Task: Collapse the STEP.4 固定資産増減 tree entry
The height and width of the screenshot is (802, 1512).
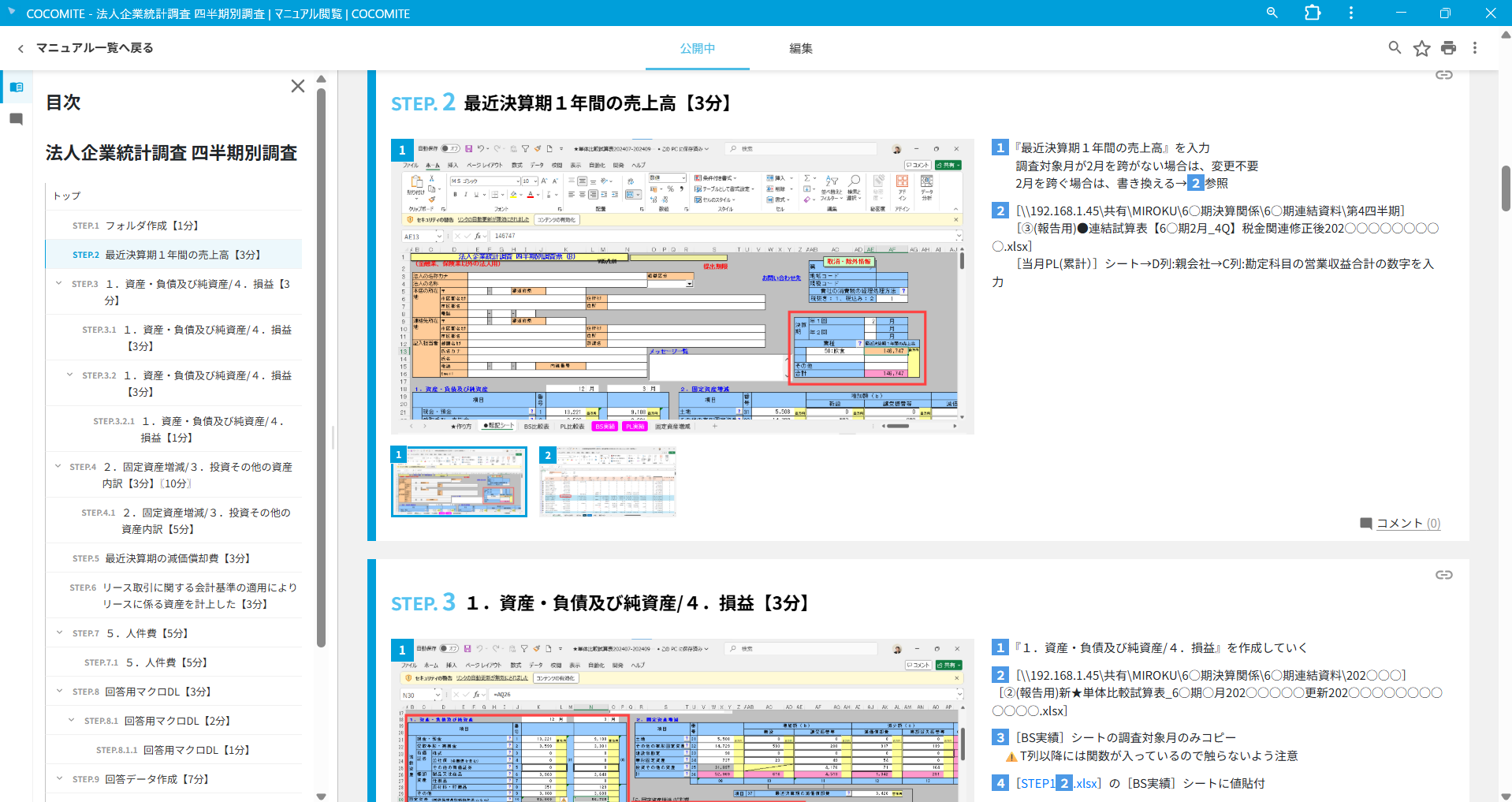Action: [58, 467]
